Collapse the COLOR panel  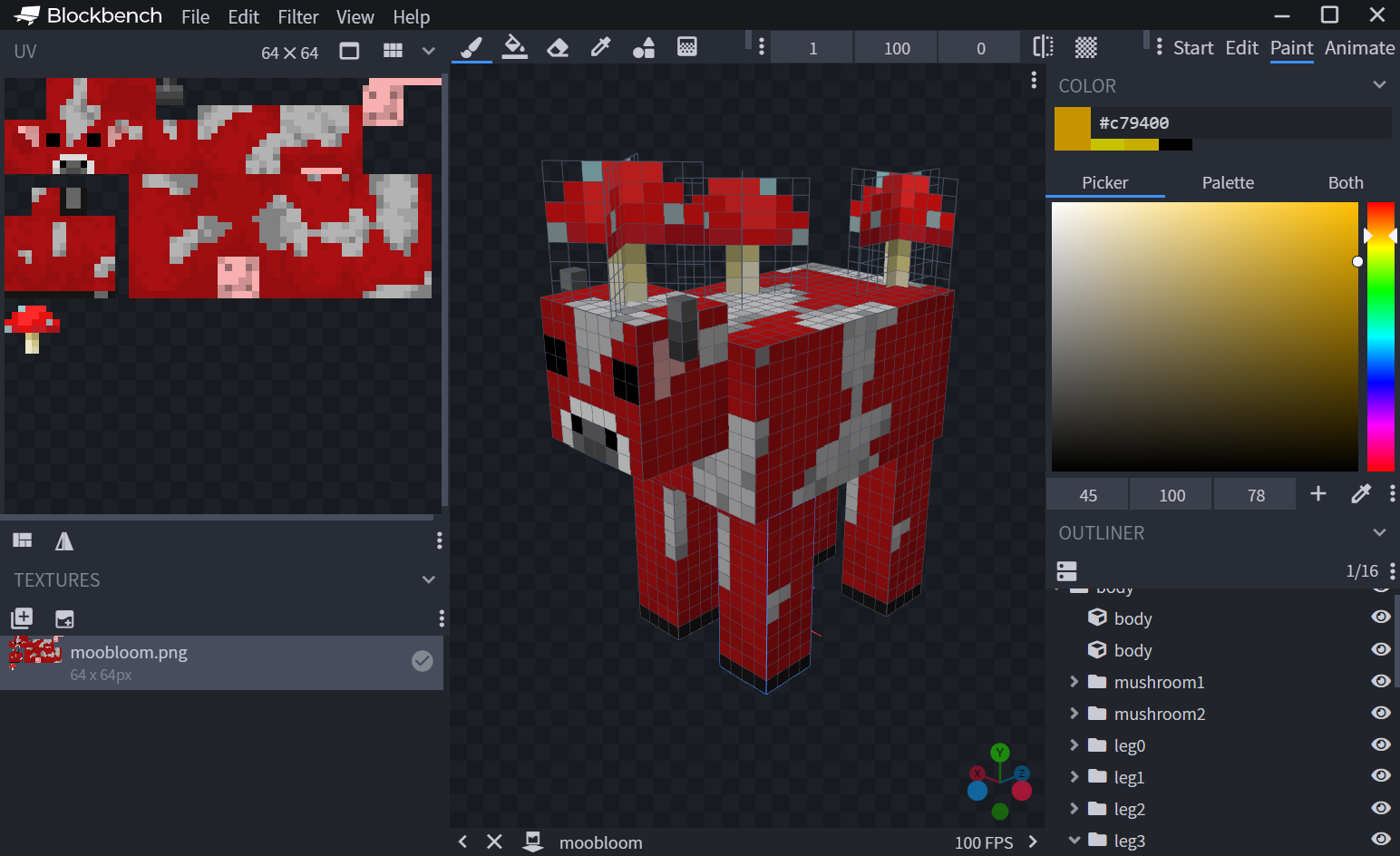tap(1379, 84)
